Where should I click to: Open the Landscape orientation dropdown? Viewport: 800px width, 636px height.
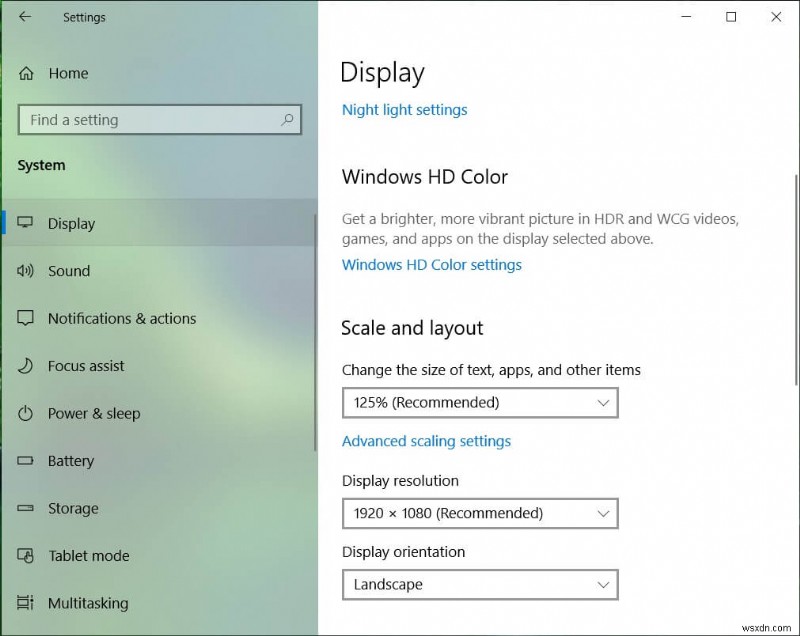[480, 584]
